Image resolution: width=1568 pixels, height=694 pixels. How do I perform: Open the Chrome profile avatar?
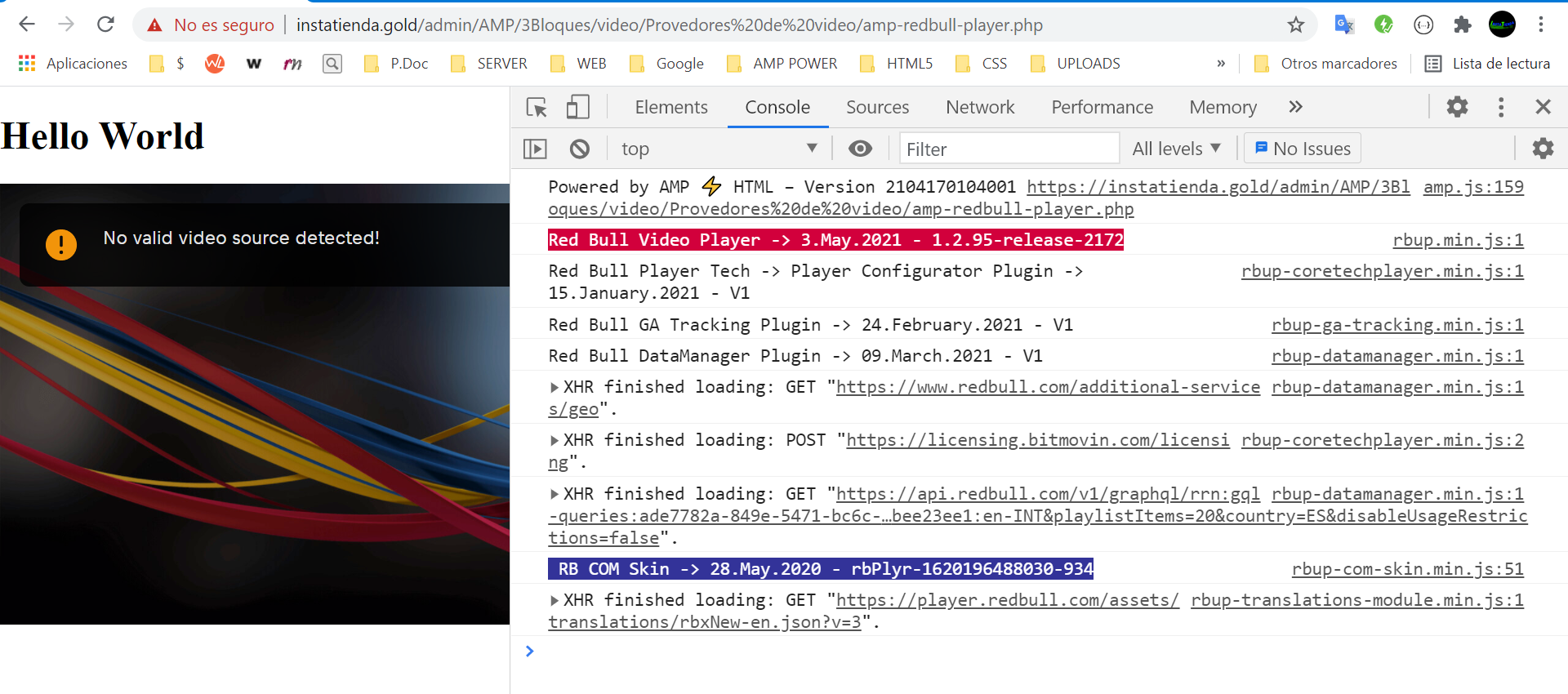tap(1502, 24)
